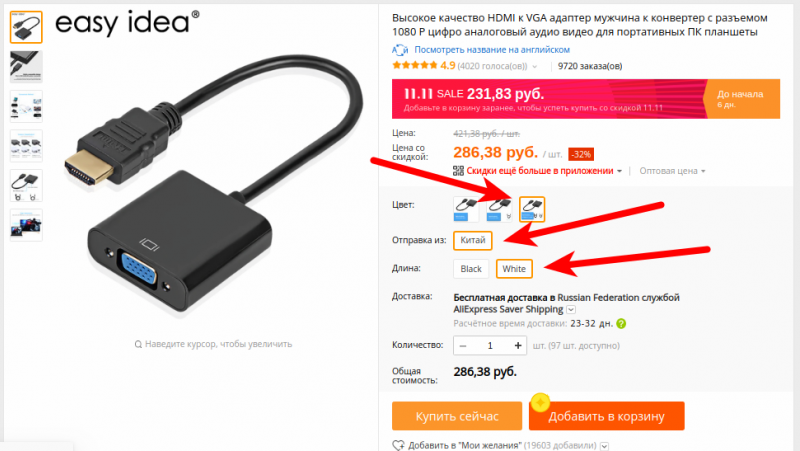Open the second product thumbnail in the gallery
The width and height of the screenshot is (800, 451).
click(x=26, y=66)
